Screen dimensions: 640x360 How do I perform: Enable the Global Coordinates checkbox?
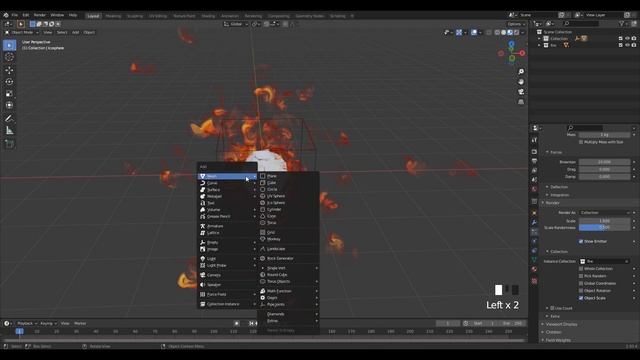(581, 283)
